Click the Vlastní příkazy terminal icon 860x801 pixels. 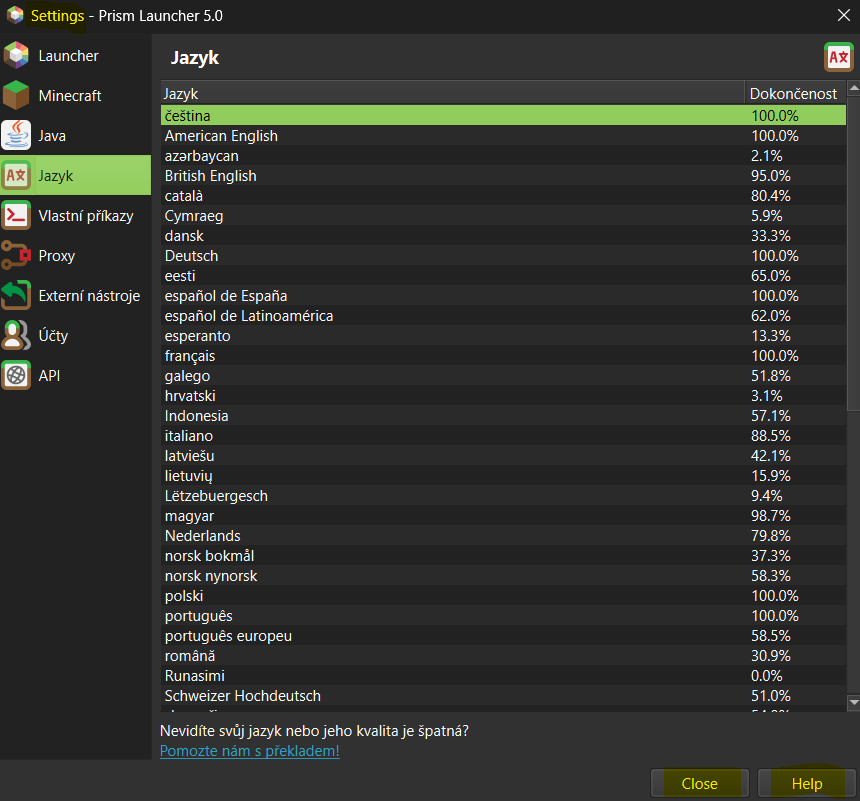point(18,215)
